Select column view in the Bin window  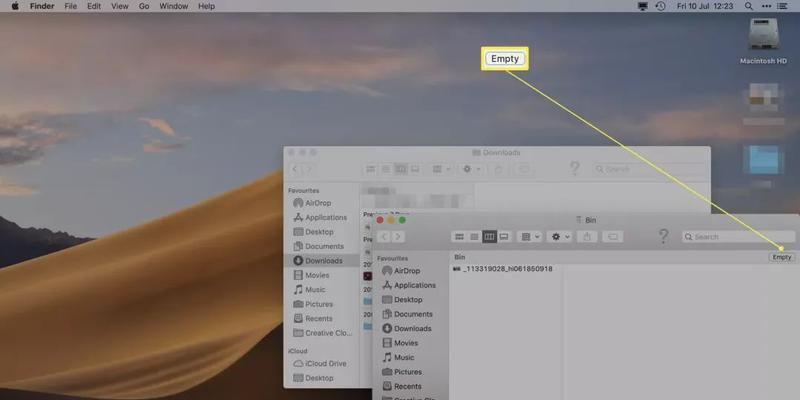[x=489, y=237]
